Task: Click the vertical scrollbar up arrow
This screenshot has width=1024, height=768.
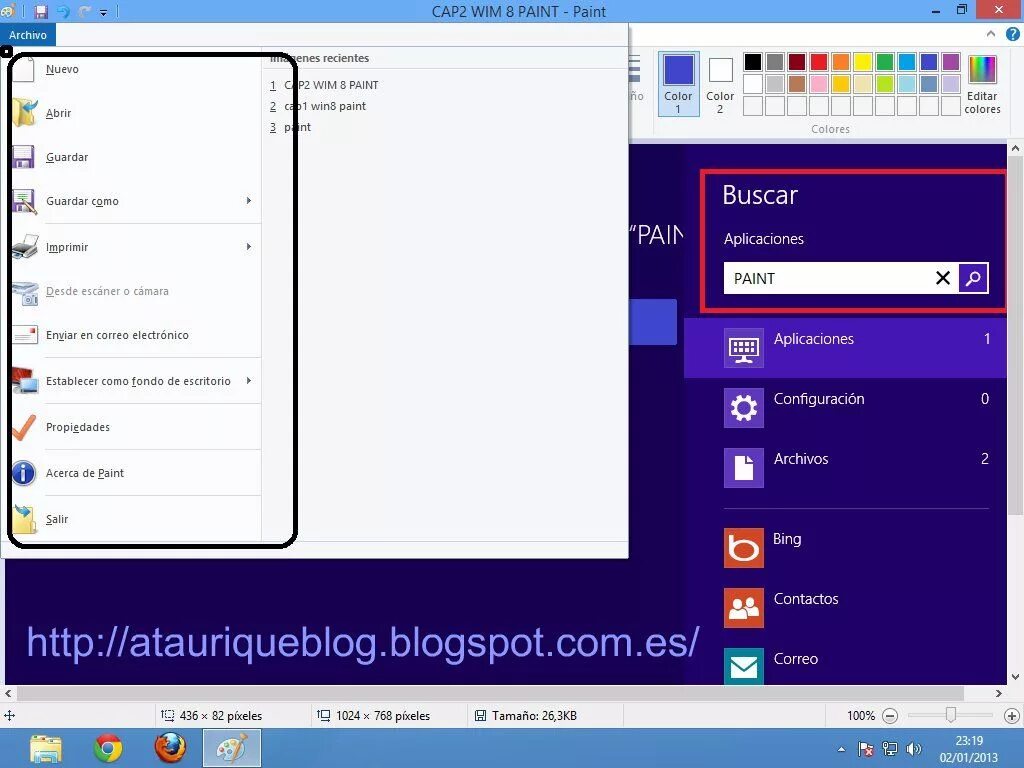Action: point(1015,148)
